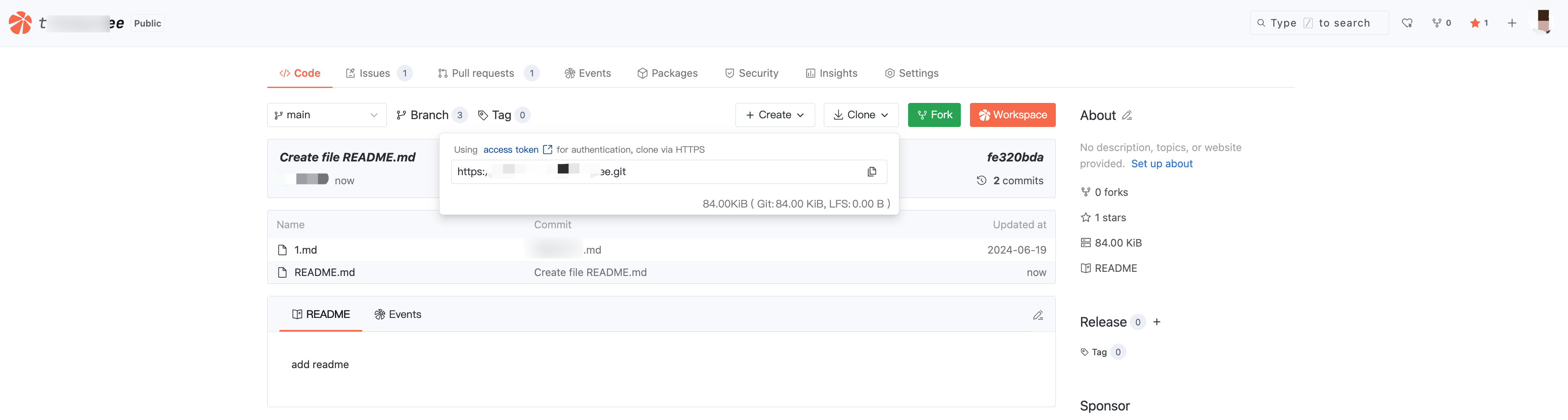Click the About edit pencil icon
1568x420 pixels.
[x=1127, y=115]
